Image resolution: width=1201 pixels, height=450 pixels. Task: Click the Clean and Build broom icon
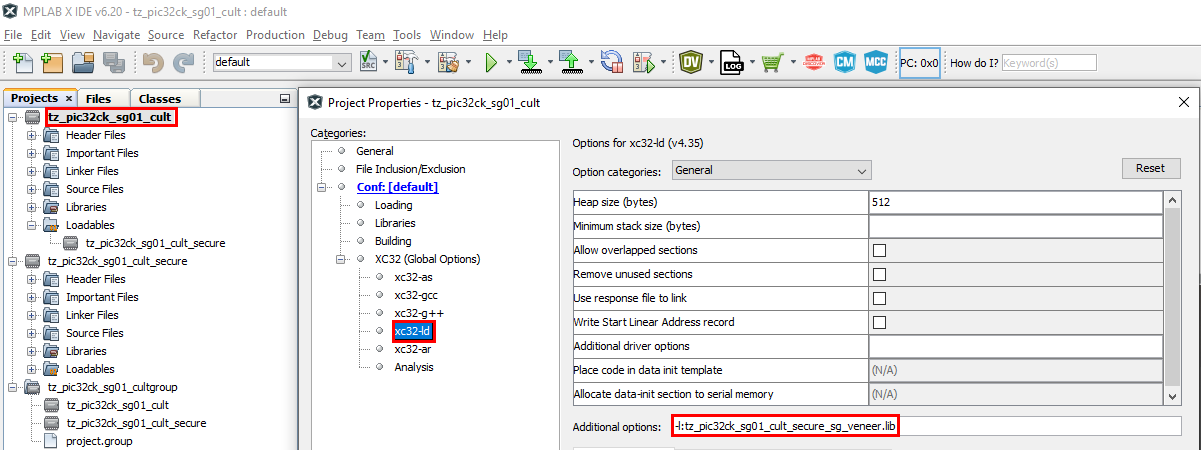[447, 62]
